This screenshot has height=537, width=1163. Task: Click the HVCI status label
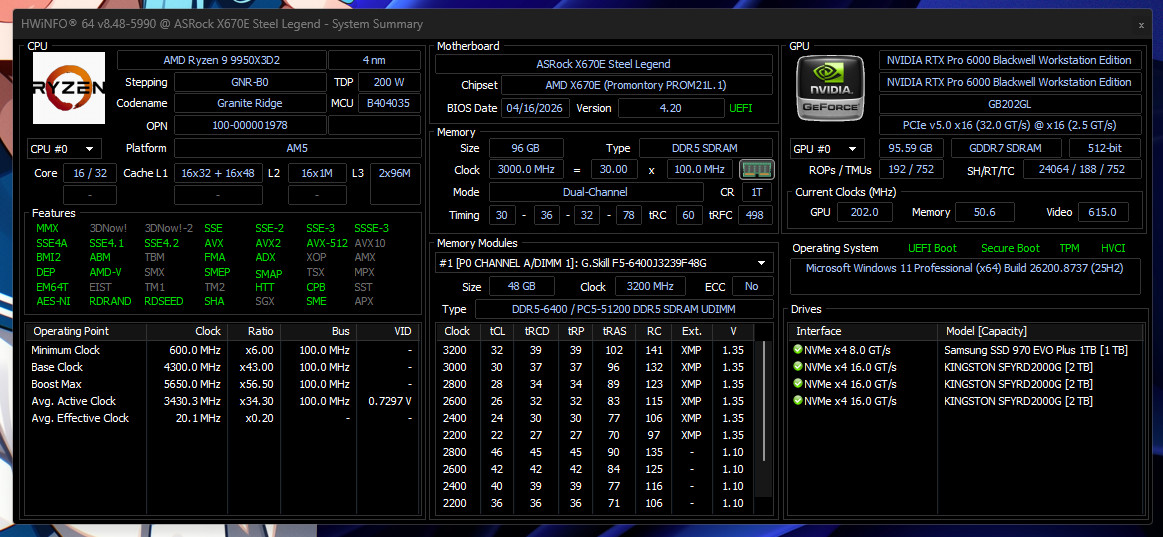coord(1113,248)
